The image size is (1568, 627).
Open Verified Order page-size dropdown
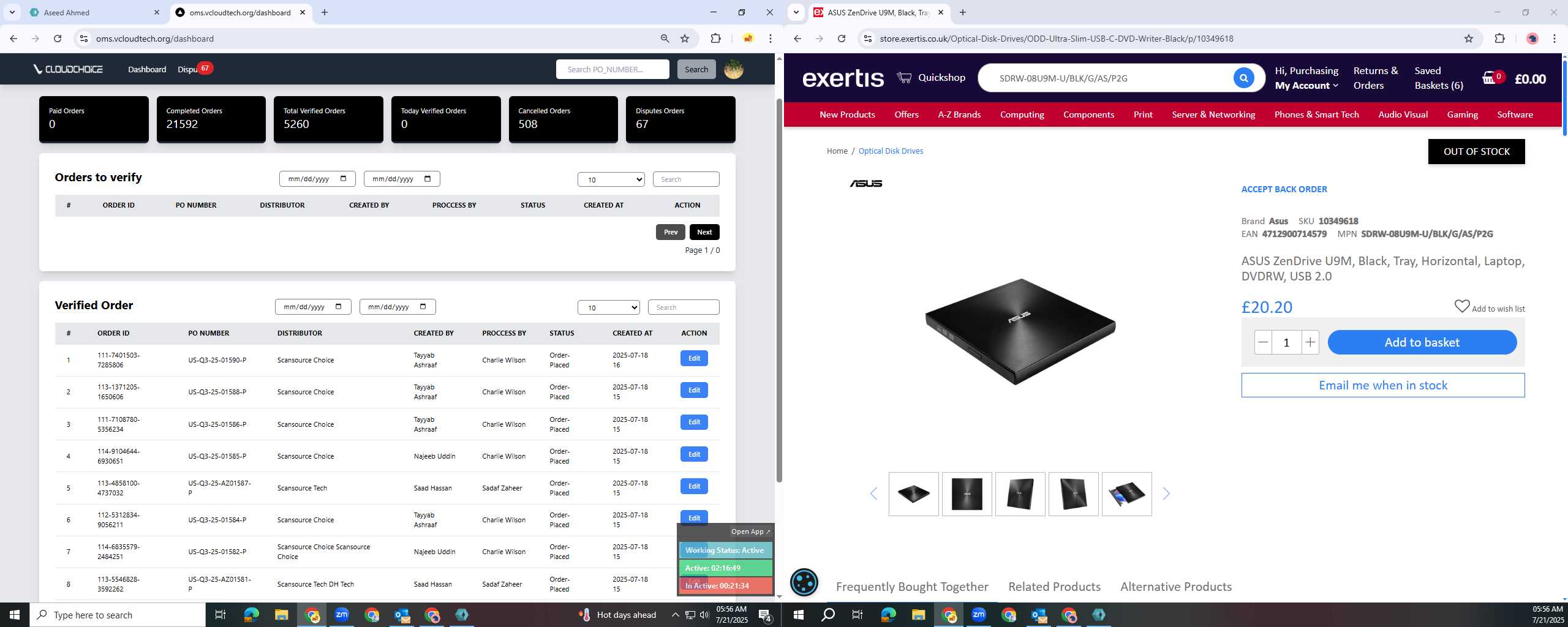click(609, 307)
